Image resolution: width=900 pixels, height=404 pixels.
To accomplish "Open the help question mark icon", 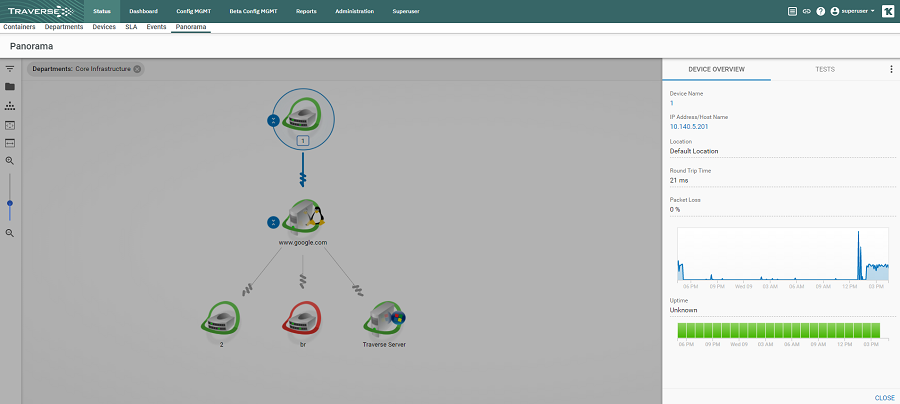I will [821, 11].
